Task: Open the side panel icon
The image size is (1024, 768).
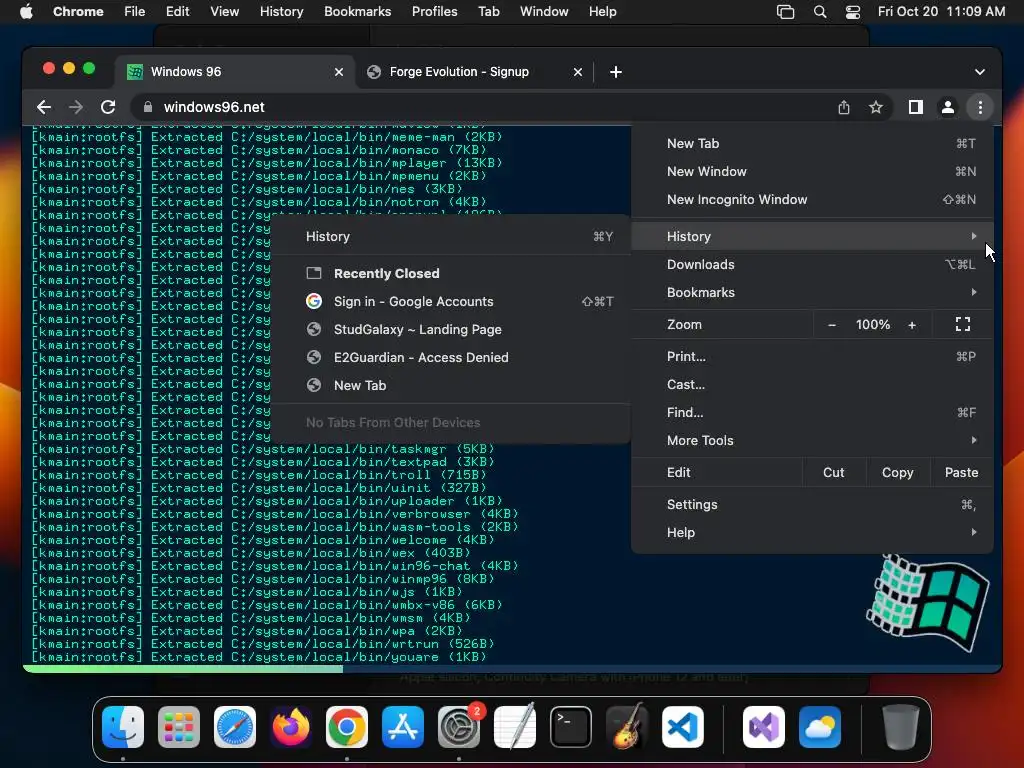Action: coord(916,107)
